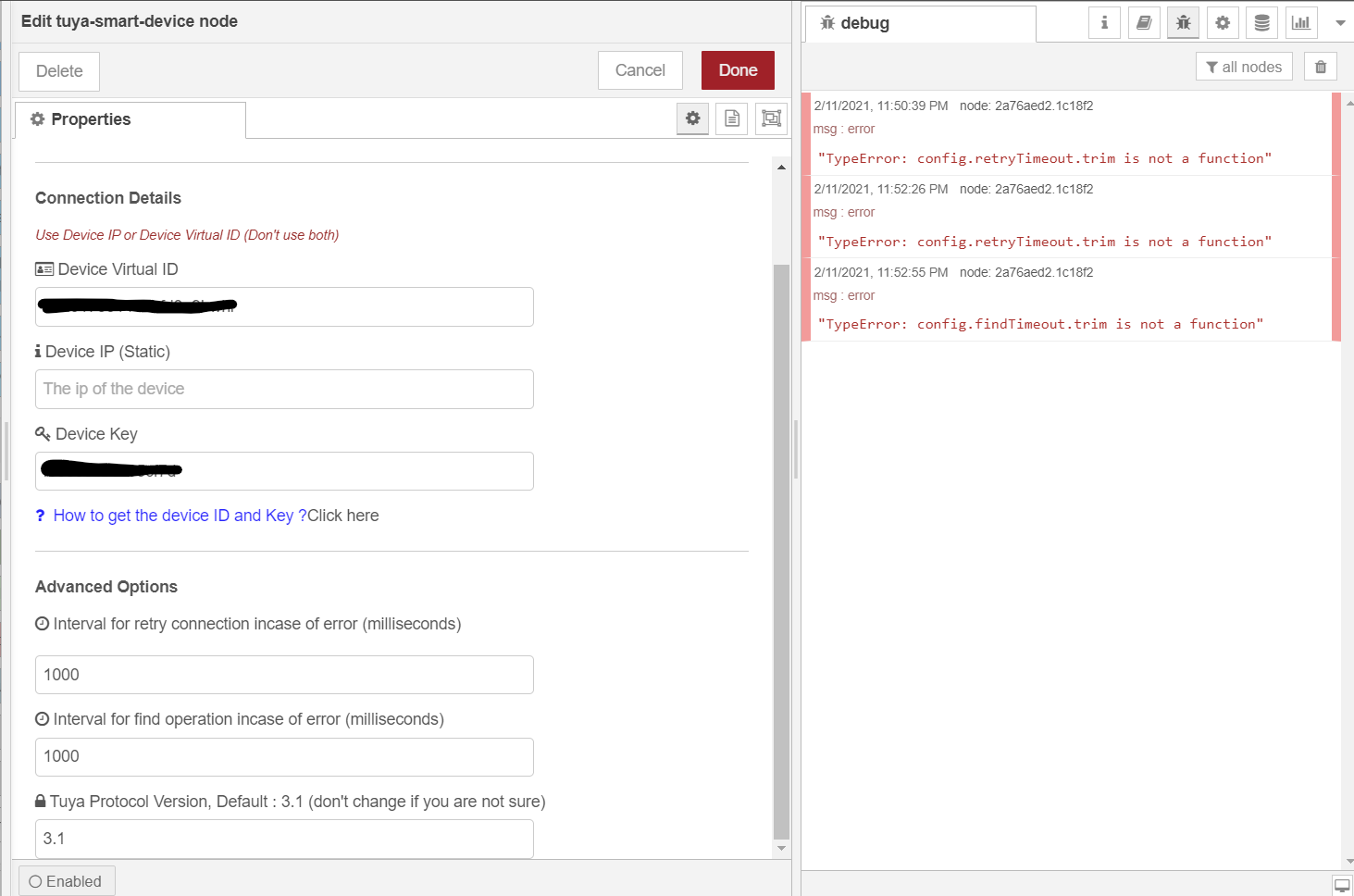Open the node appearance editor icon
This screenshot has height=896, width=1354.
pyautogui.click(x=770, y=118)
